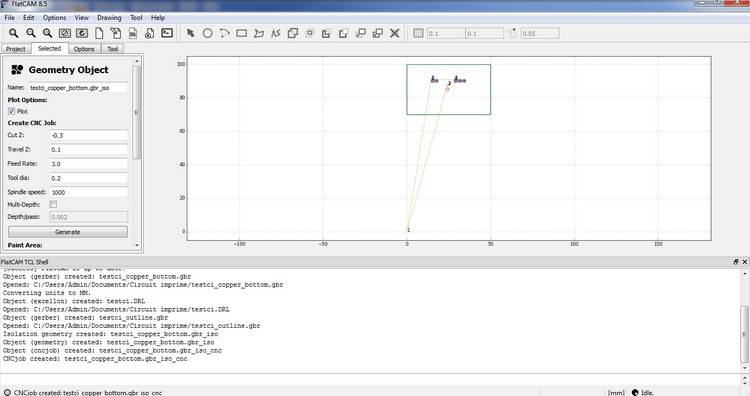Uncheck the Plot checkbox

tap(11, 111)
